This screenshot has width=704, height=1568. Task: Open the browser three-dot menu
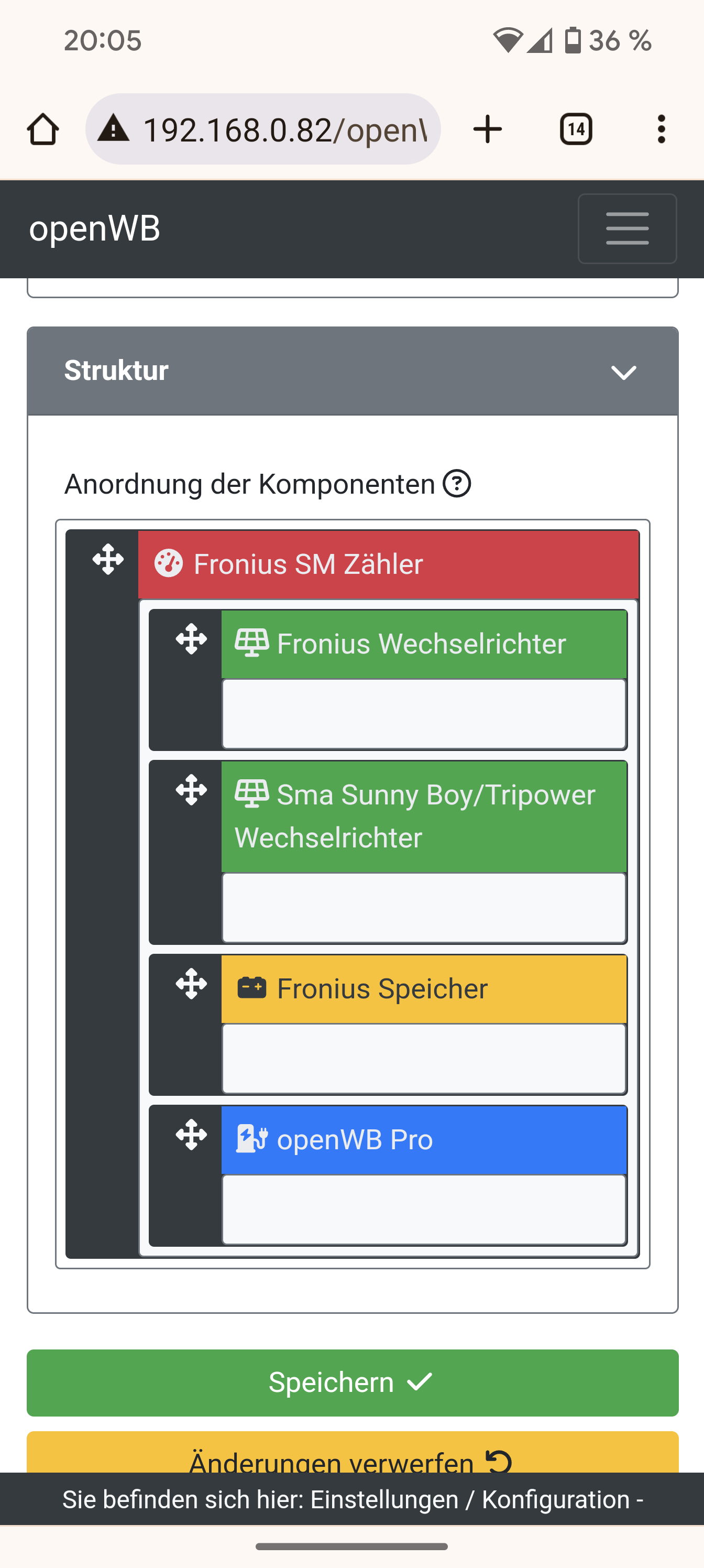coord(662,129)
